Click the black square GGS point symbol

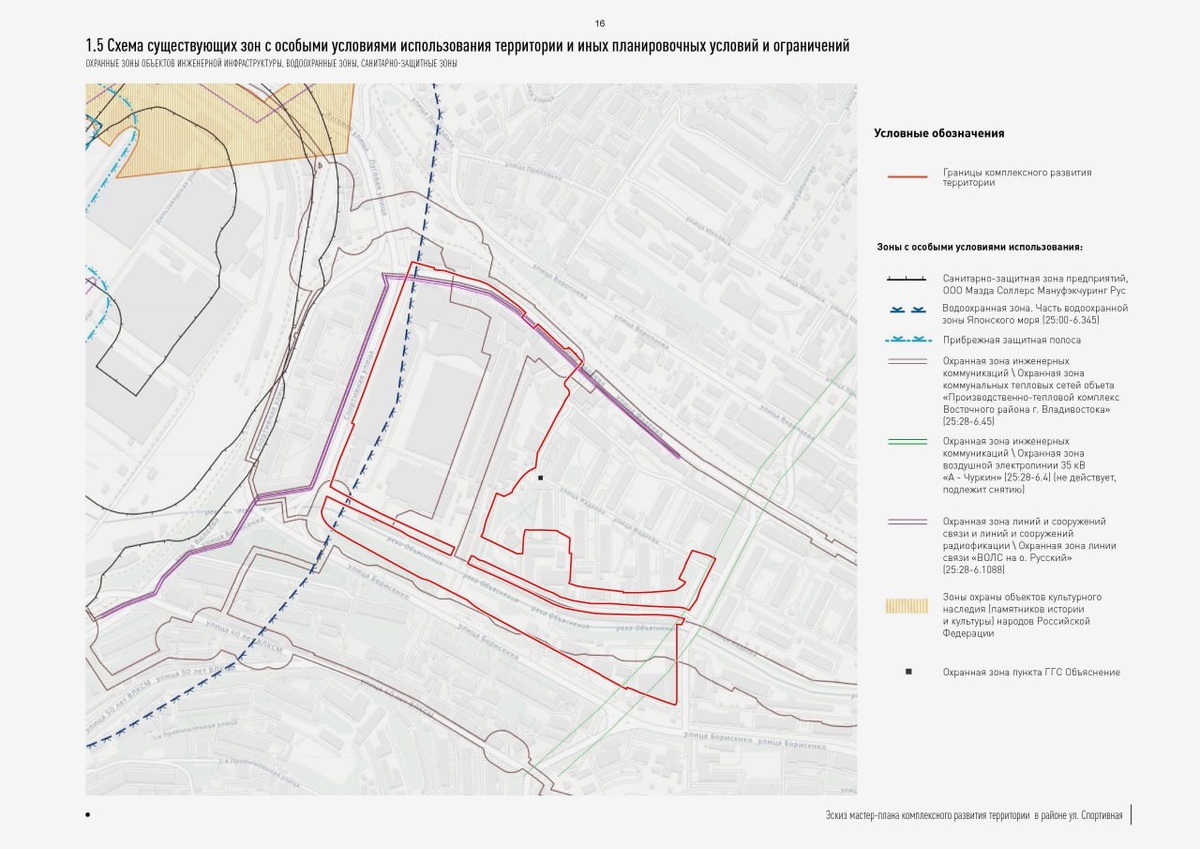tap(908, 672)
